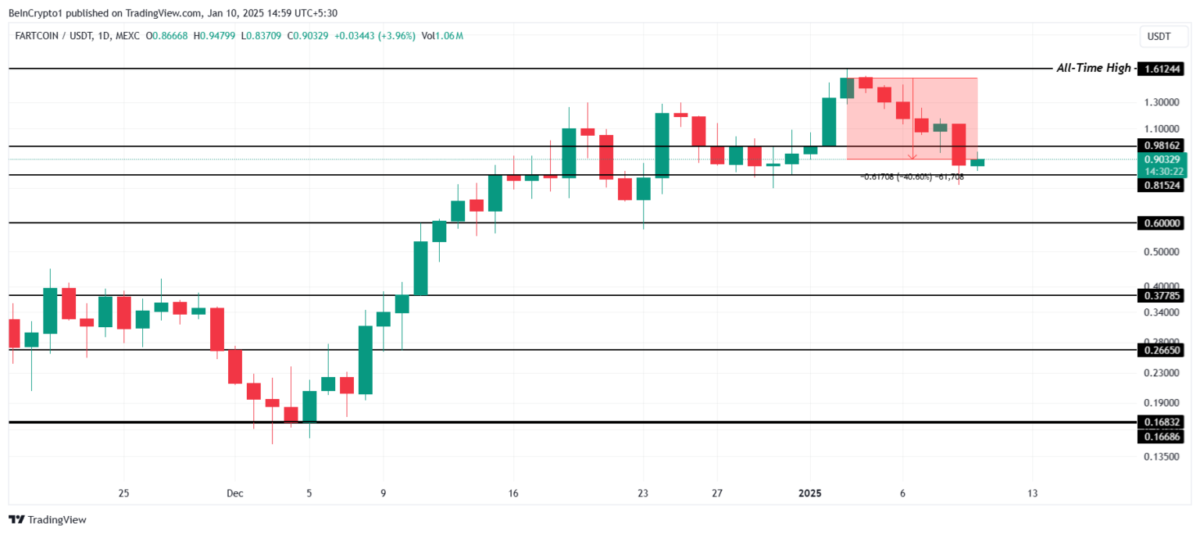Select the 0.16832 price level label

pos(1161,422)
